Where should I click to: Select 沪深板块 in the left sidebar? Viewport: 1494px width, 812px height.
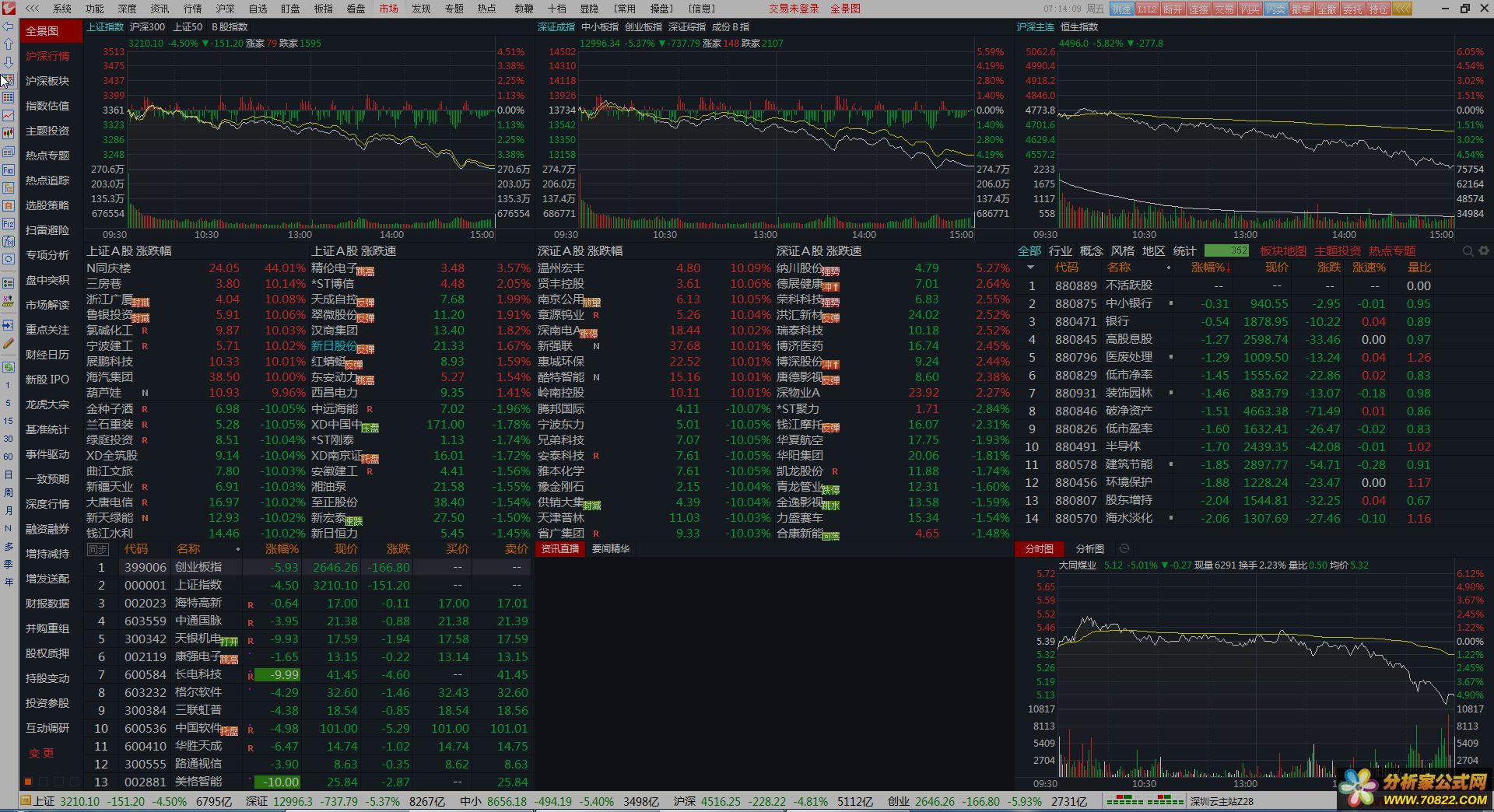click(47, 81)
